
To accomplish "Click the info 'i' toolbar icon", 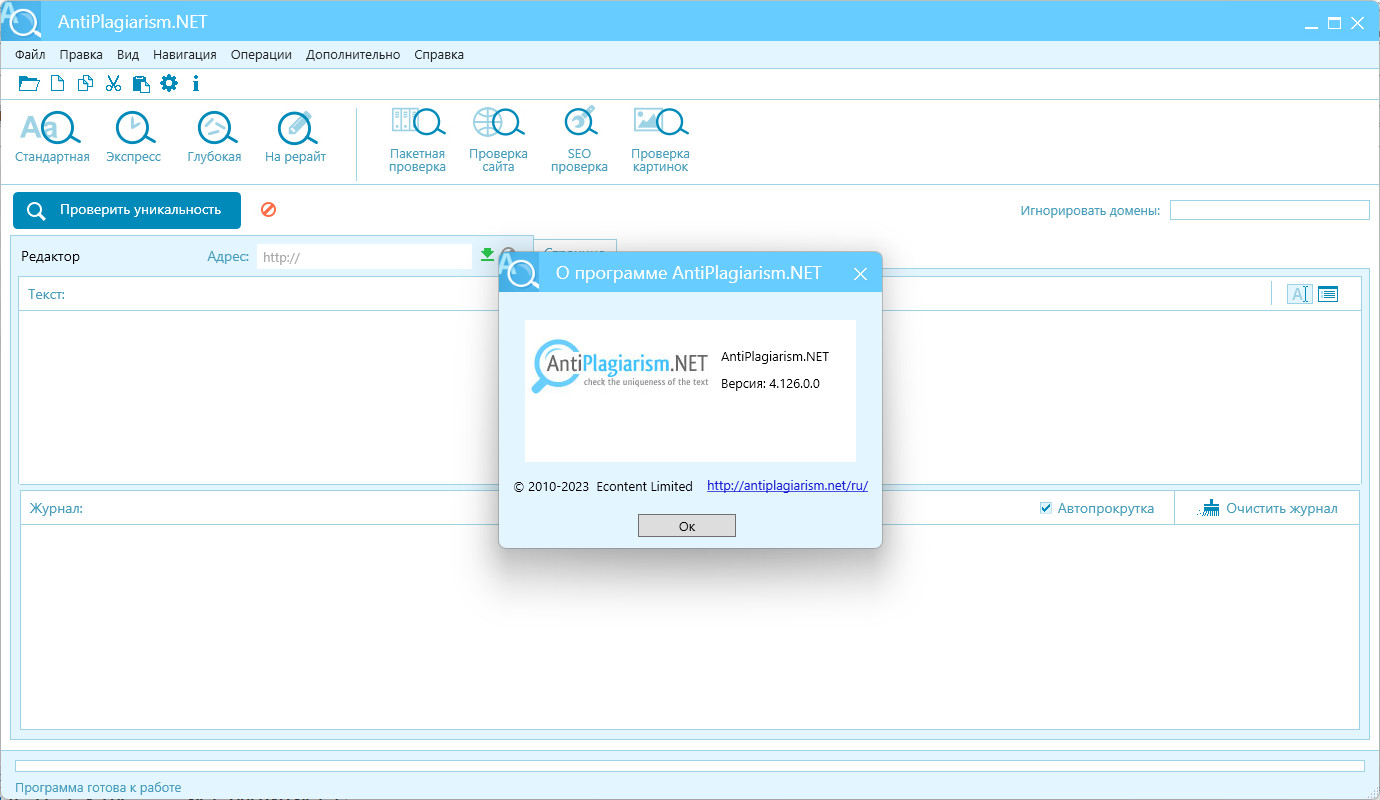I will pyautogui.click(x=196, y=84).
